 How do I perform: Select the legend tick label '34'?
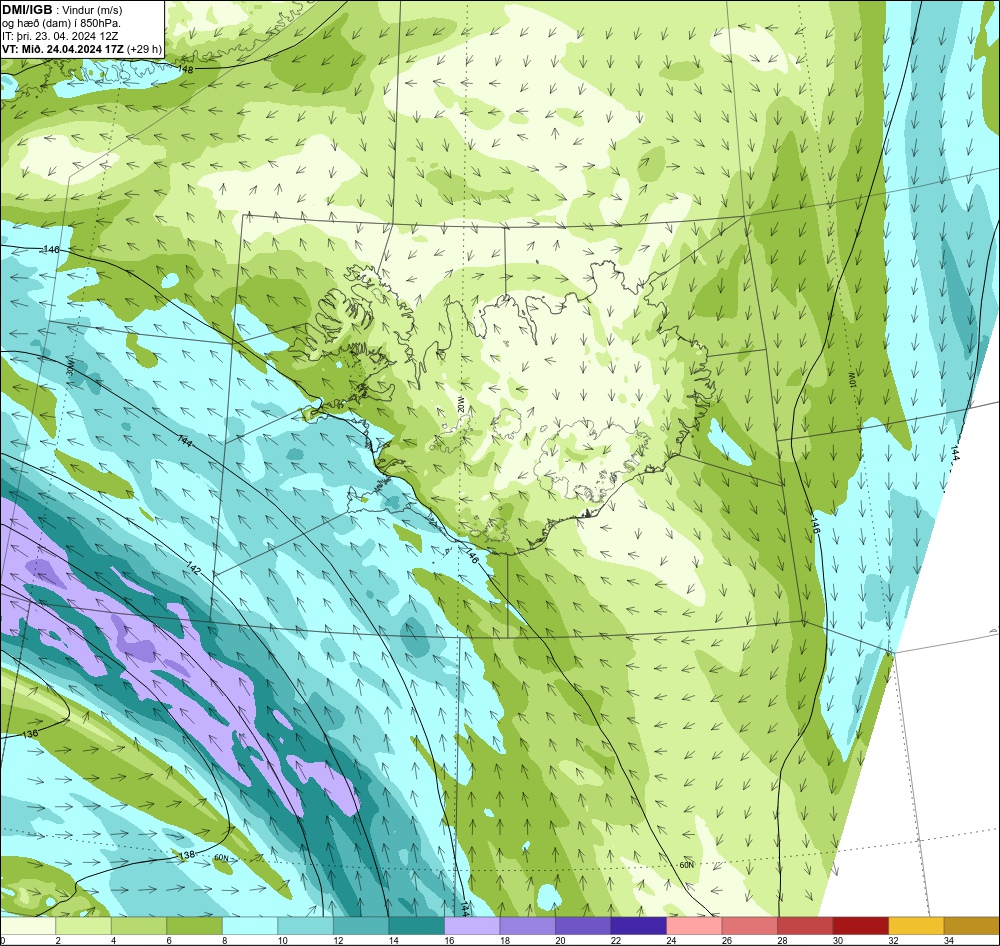(x=948, y=940)
